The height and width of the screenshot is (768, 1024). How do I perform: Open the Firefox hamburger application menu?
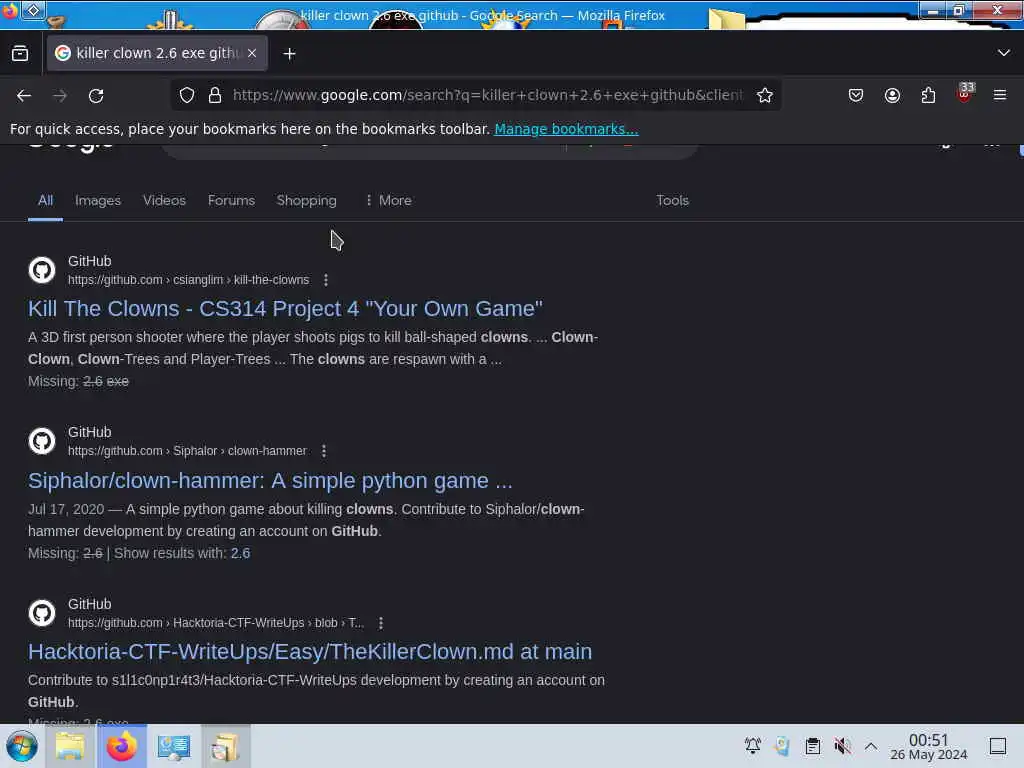point(1000,95)
